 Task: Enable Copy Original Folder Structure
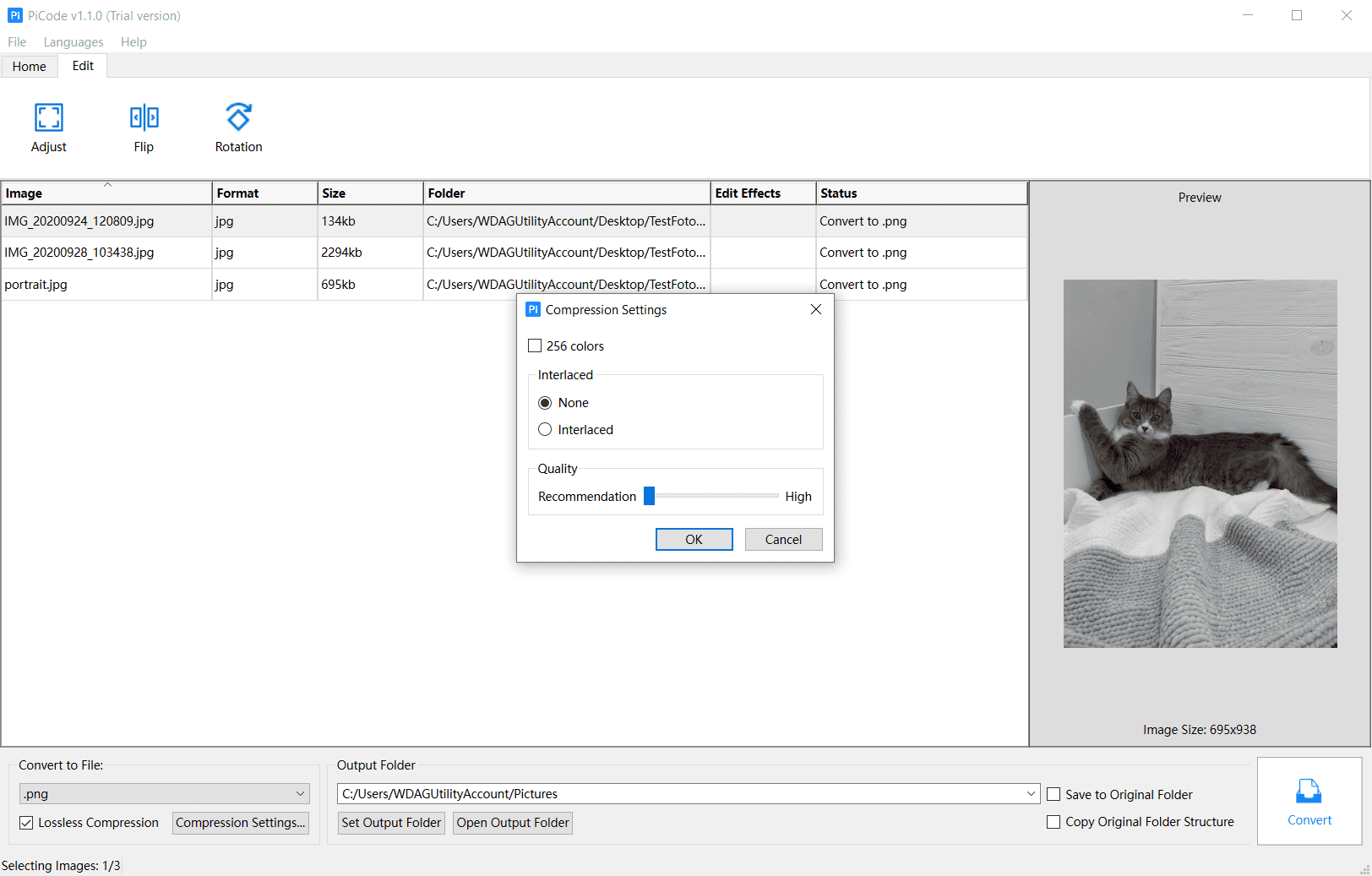tap(1053, 822)
